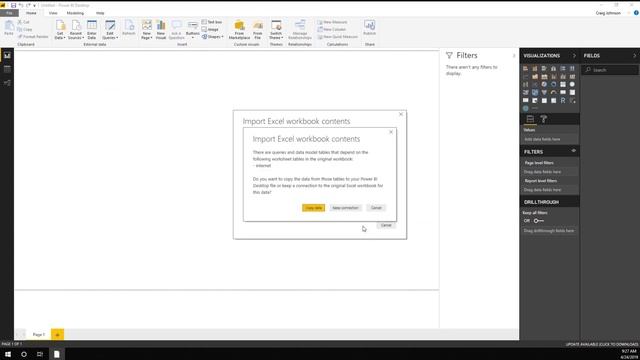Select the Funnel visual icon

(544, 93)
